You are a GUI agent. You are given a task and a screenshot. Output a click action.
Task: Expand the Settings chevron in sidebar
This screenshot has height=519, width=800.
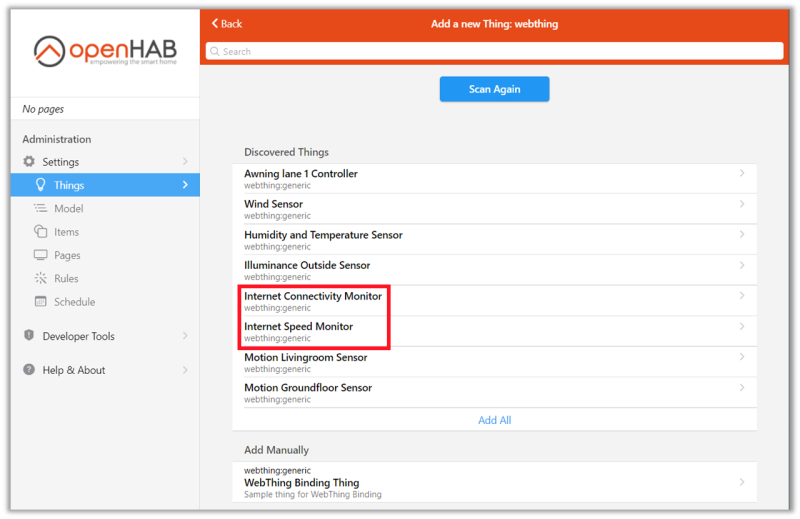coord(185,162)
